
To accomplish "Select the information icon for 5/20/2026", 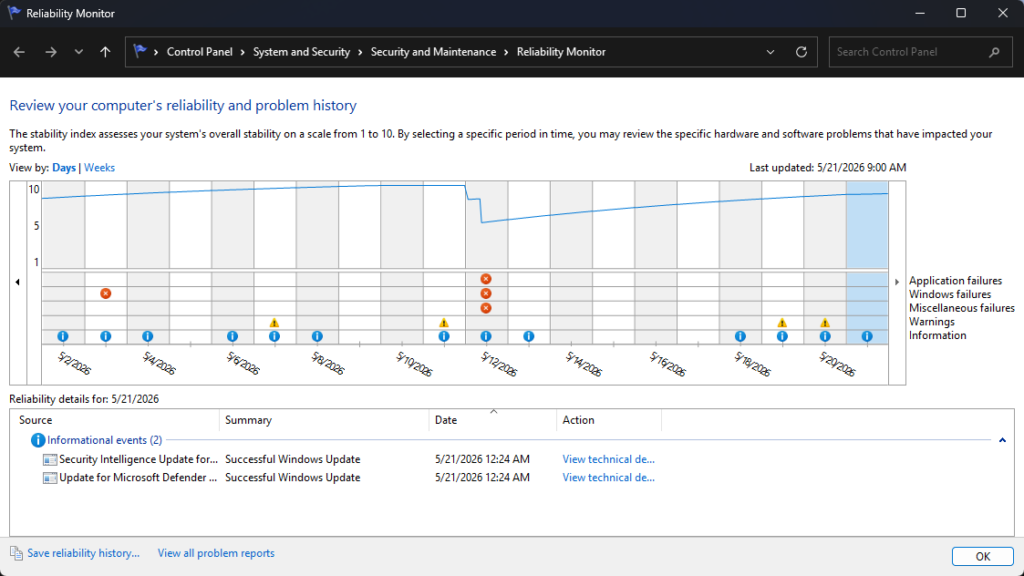I will coord(825,336).
